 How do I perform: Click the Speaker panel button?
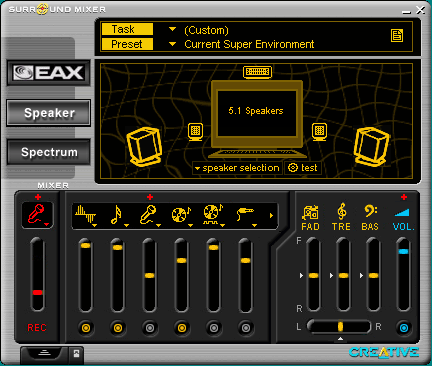[49, 113]
